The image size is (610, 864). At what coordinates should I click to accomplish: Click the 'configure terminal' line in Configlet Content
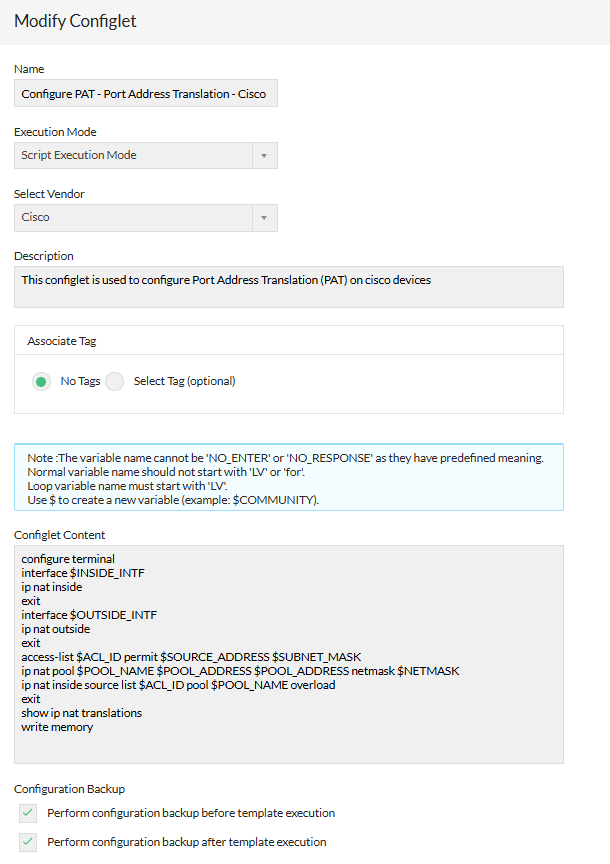[x=68, y=559]
